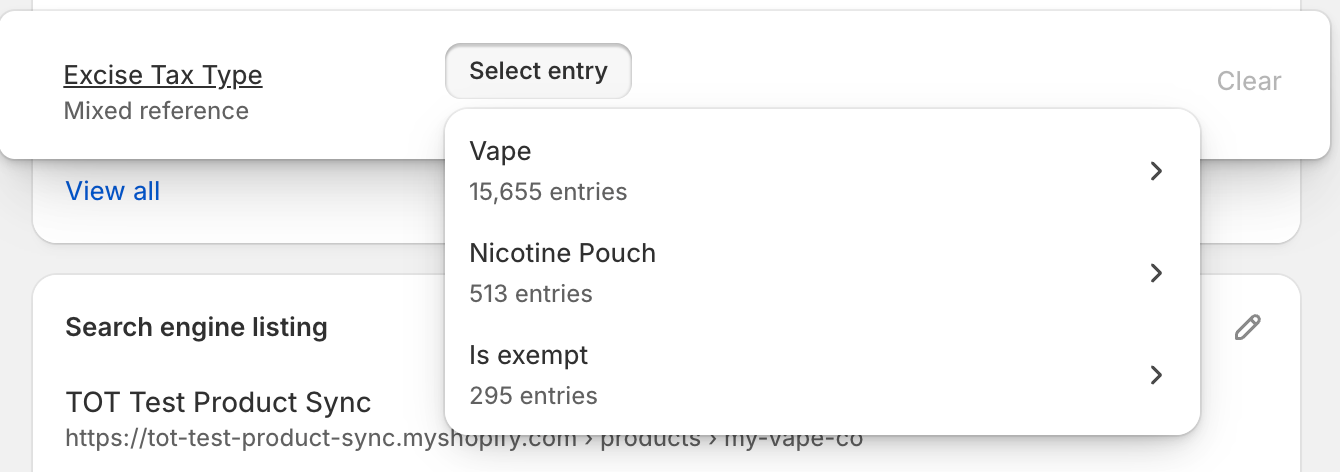The image size is (1340, 472).
Task: Open the Select entry dropdown
Action: tap(538, 71)
